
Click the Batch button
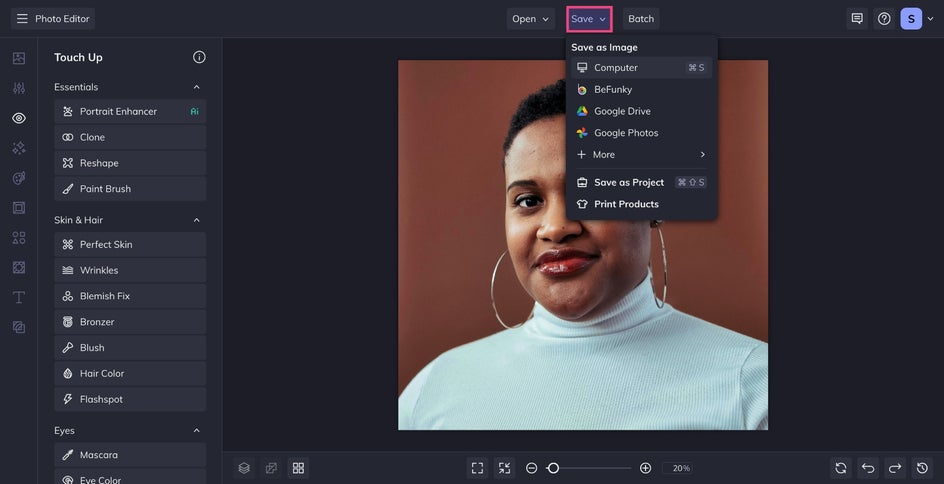pyautogui.click(x=641, y=19)
